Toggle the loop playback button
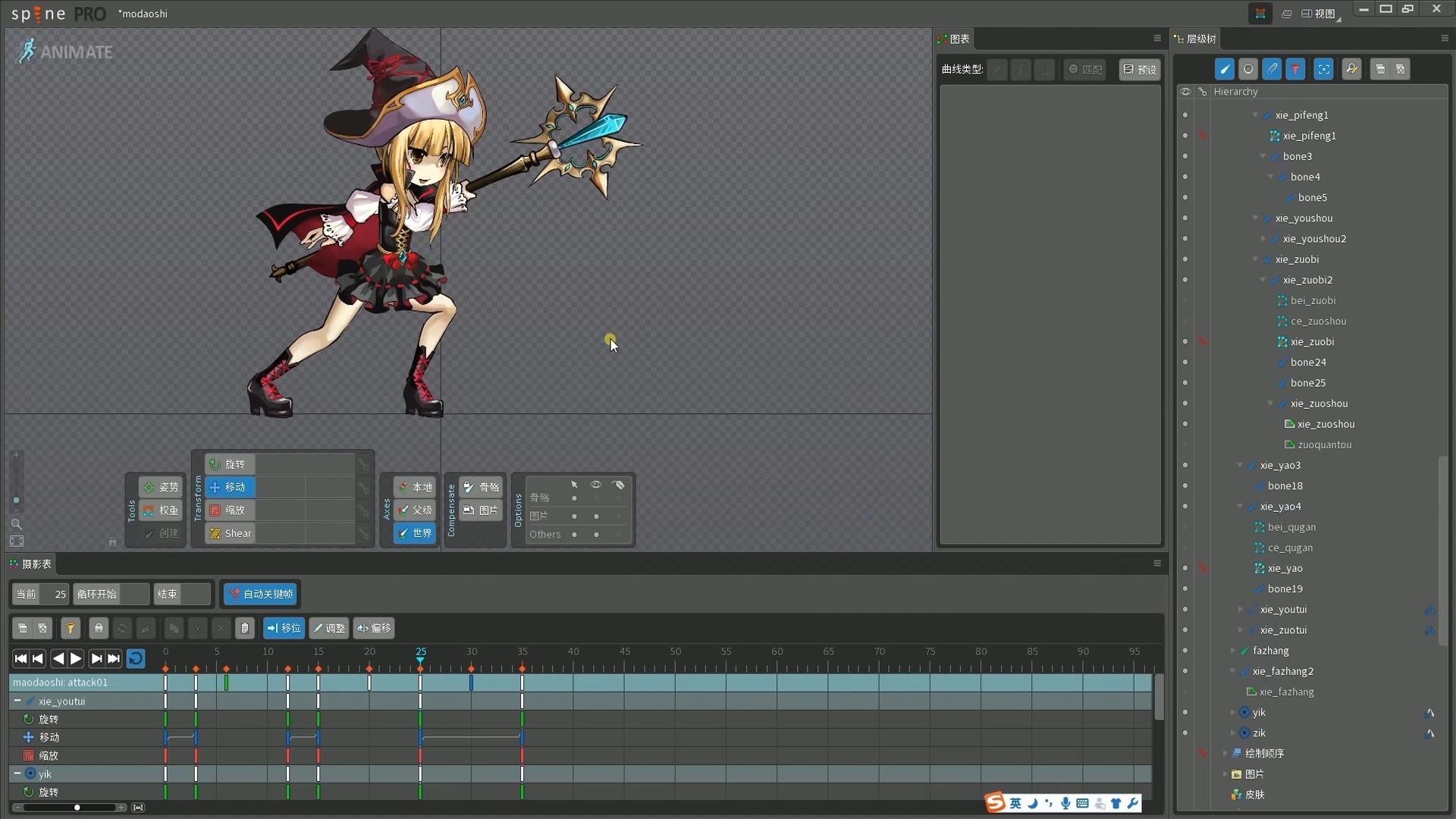Viewport: 1456px width, 819px height. point(136,658)
